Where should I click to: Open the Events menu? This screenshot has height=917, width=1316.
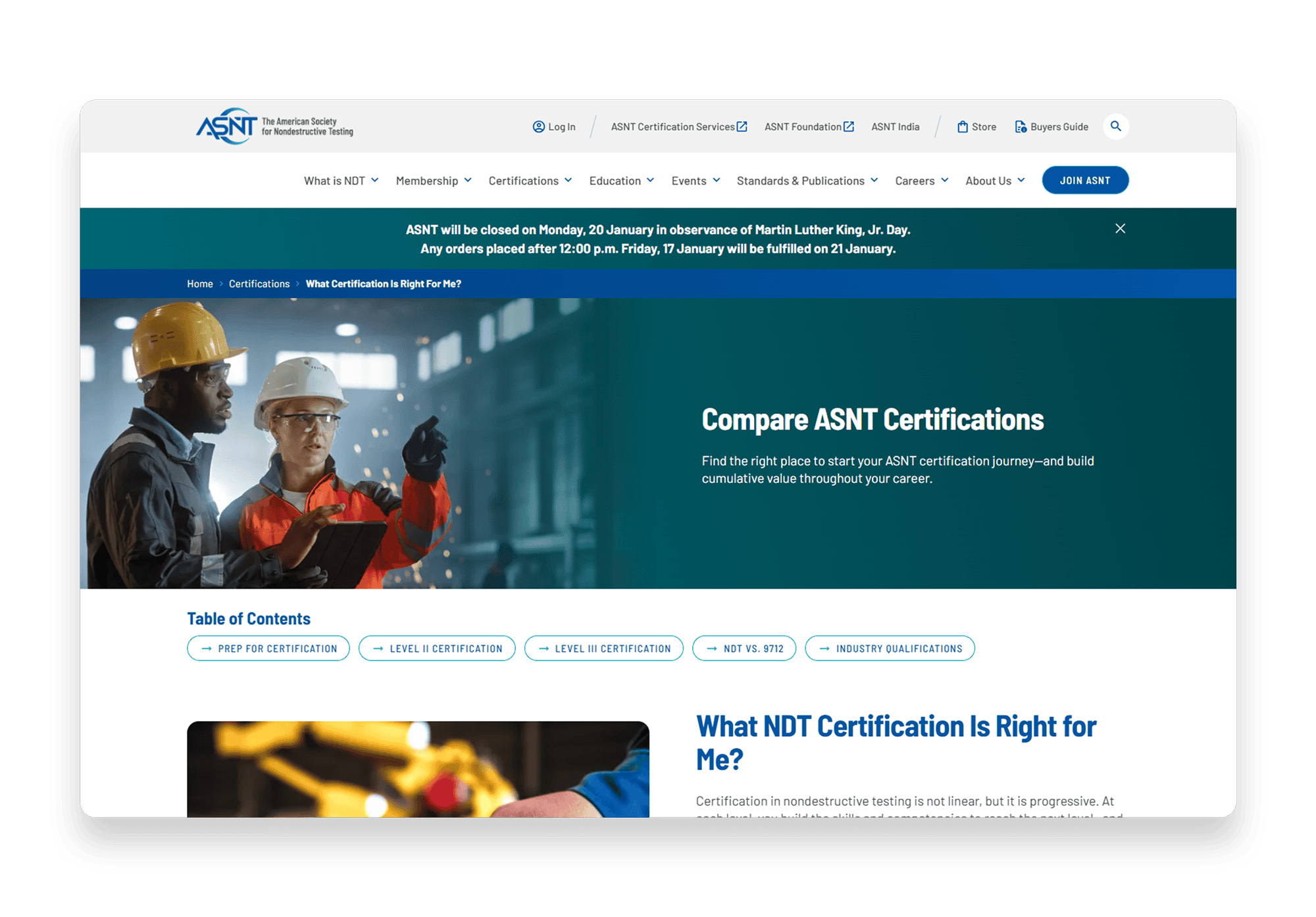pos(696,181)
